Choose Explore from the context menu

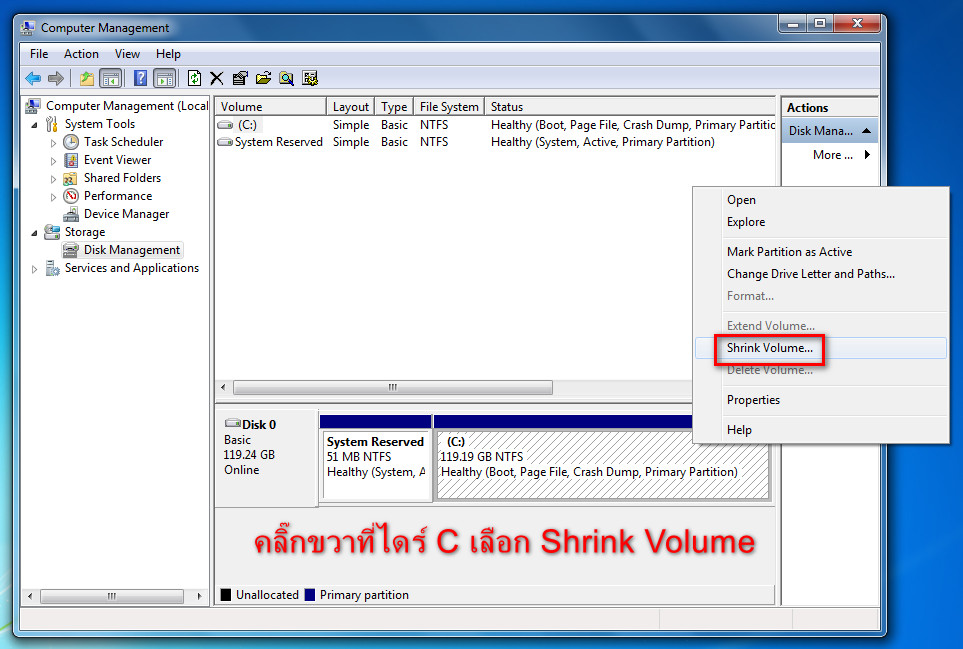click(821, 222)
